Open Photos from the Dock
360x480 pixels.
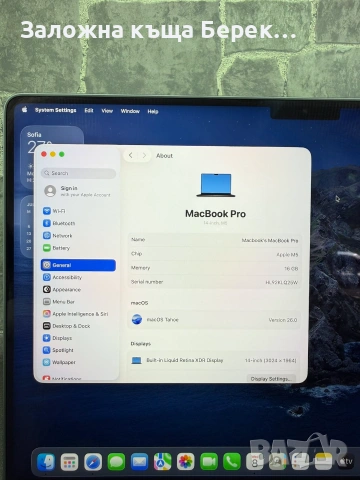[186, 462]
